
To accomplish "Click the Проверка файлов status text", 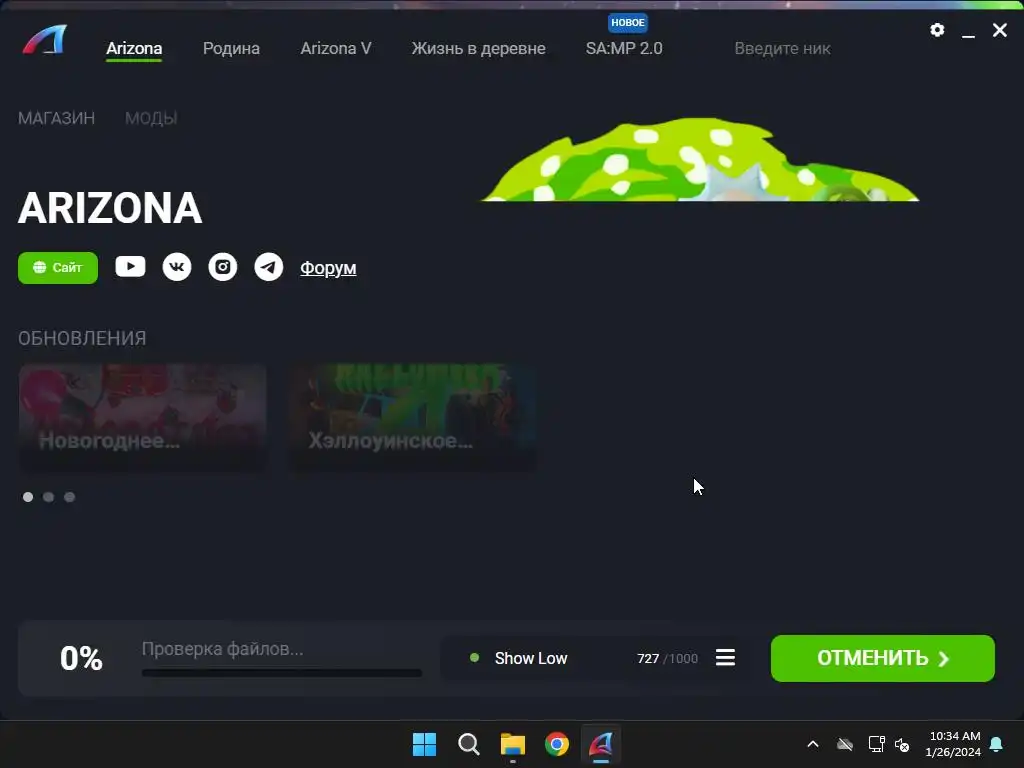I will point(222,649).
